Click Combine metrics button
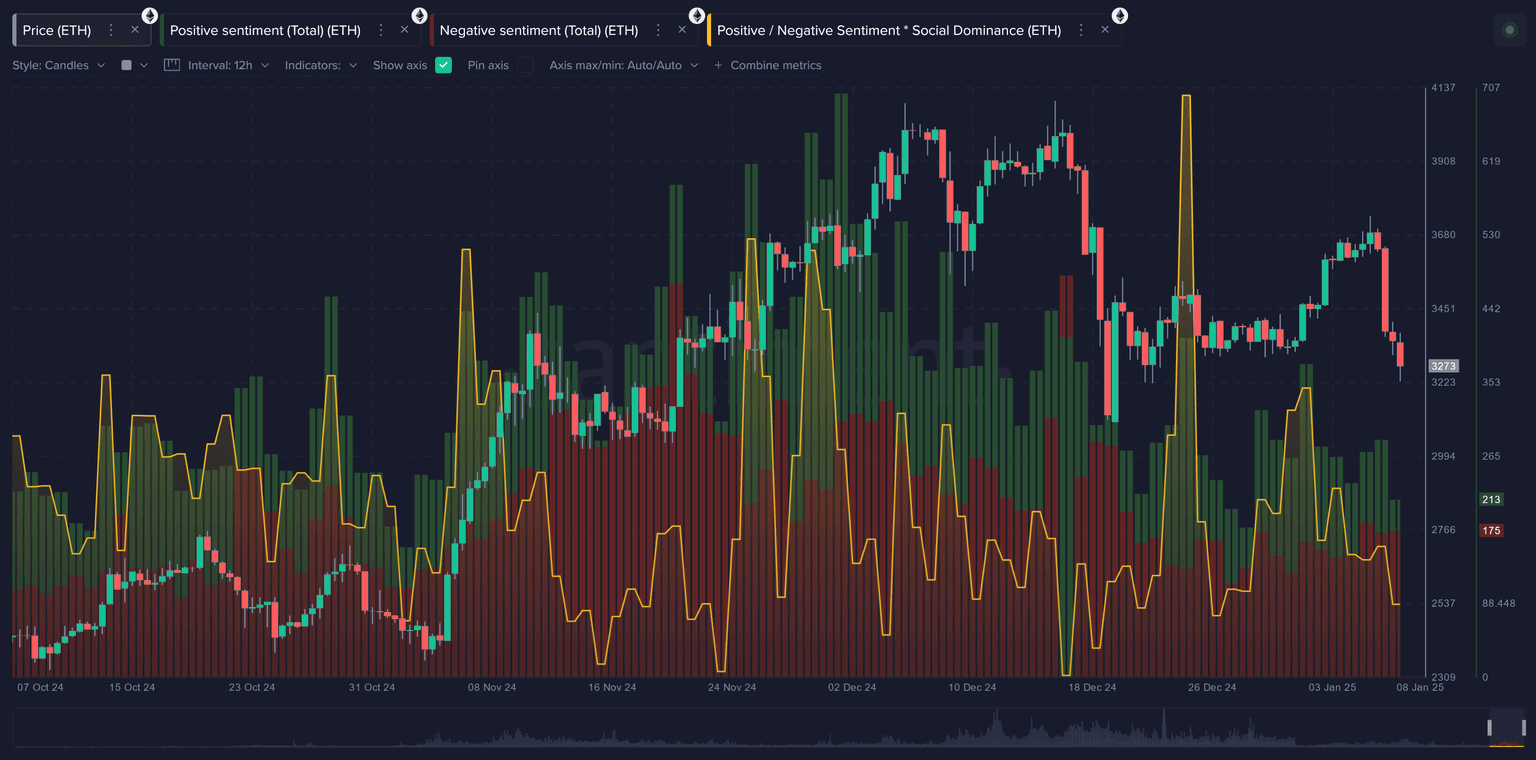The image size is (1536, 760). pyautogui.click(x=767, y=65)
